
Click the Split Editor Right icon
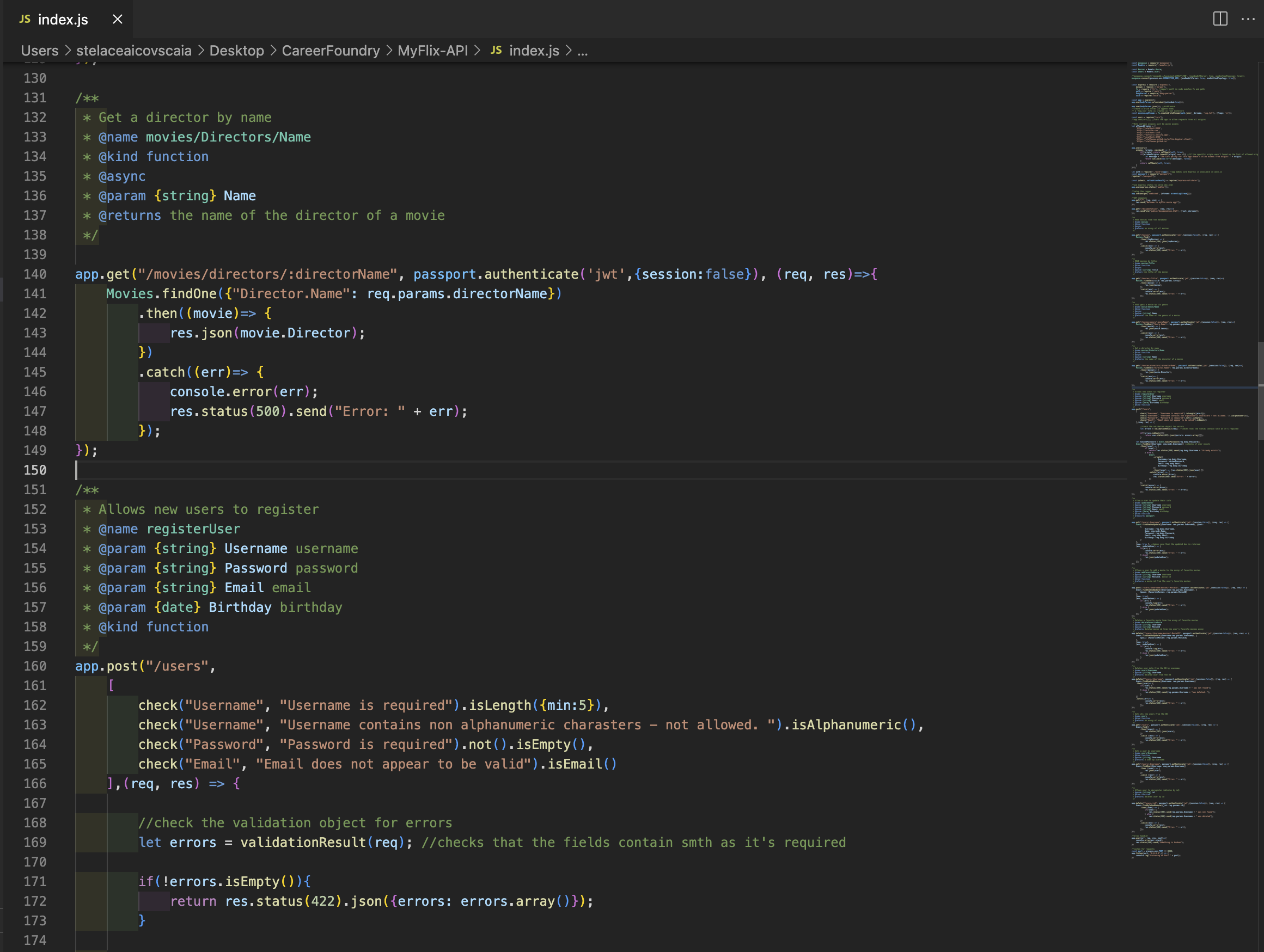coord(1220,19)
